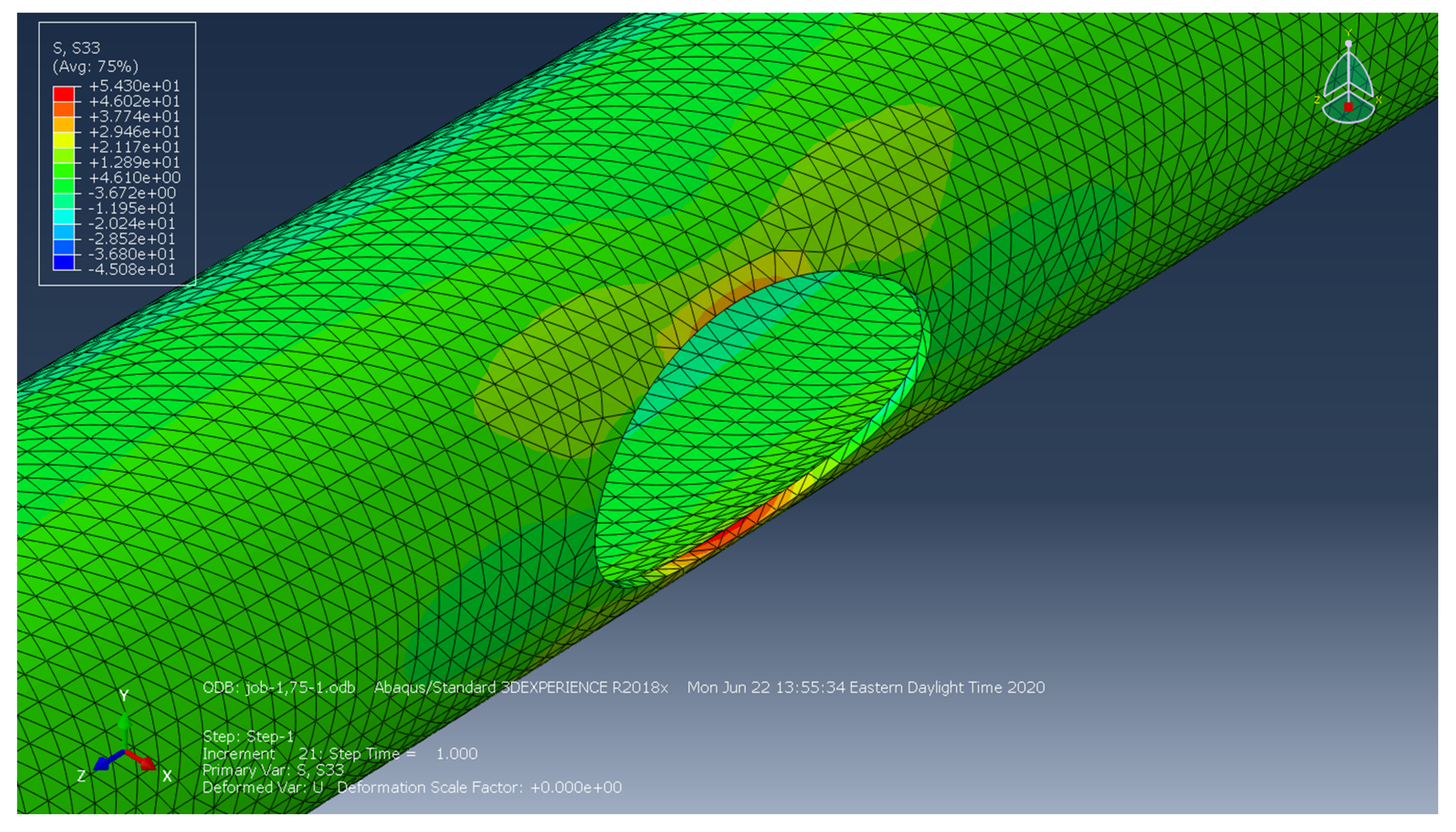Click the legend title S, S33
Image resolution: width=1456 pixels, height=832 pixels.
[76, 48]
